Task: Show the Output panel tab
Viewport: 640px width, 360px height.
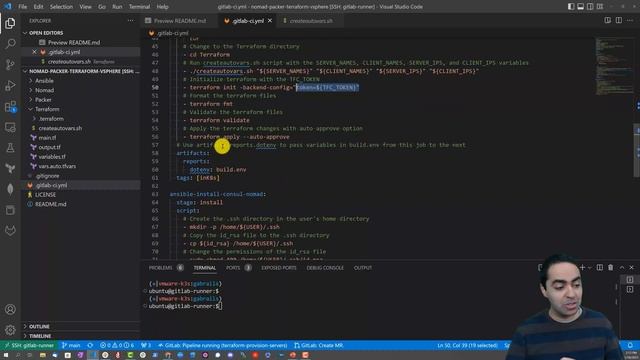Action: [x=362, y=268]
